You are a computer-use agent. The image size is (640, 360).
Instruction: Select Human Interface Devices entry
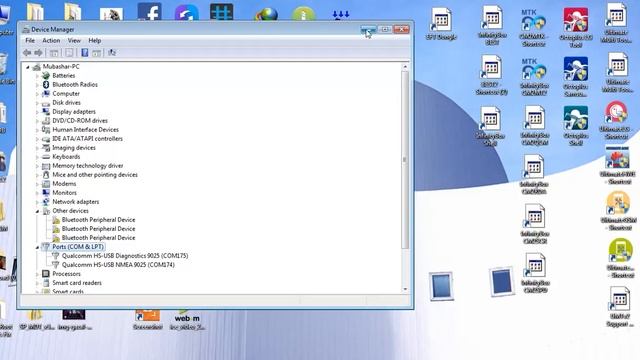[85, 129]
